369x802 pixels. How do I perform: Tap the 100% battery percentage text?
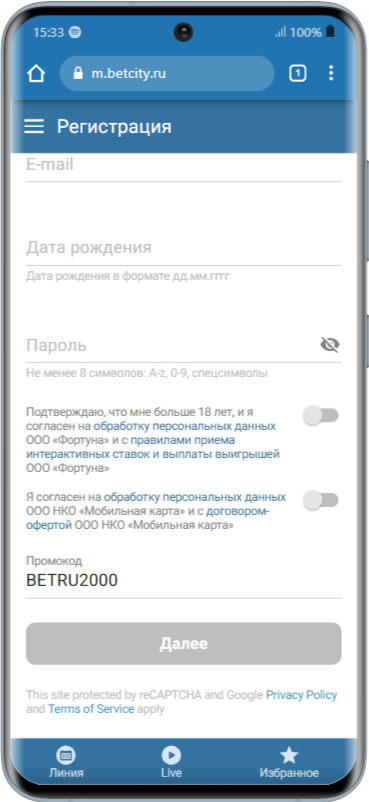306,32
